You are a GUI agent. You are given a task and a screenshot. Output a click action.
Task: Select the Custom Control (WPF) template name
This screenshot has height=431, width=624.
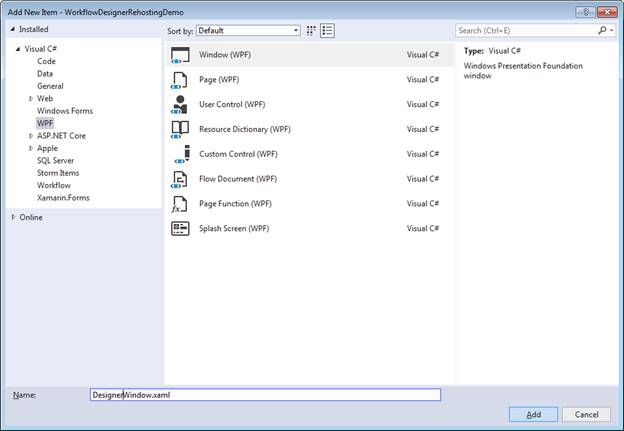tap(238, 154)
